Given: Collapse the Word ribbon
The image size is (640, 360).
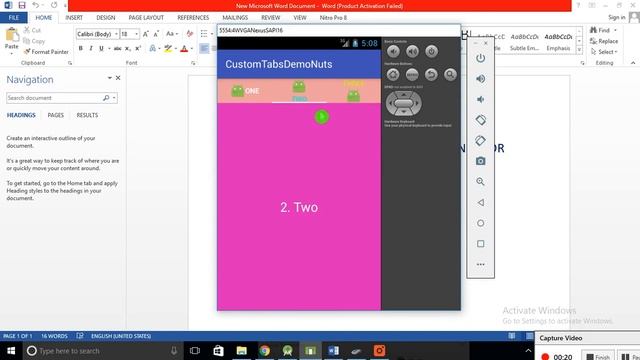Looking at the screenshot, I should tap(633, 63).
